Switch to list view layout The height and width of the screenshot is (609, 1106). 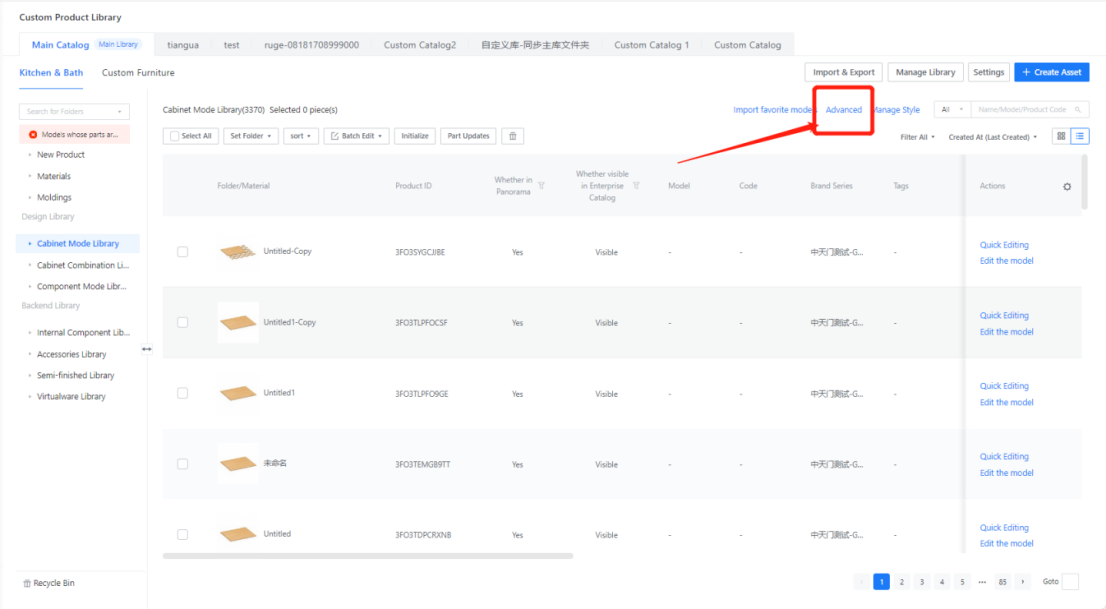pyautogui.click(x=1079, y=136)
